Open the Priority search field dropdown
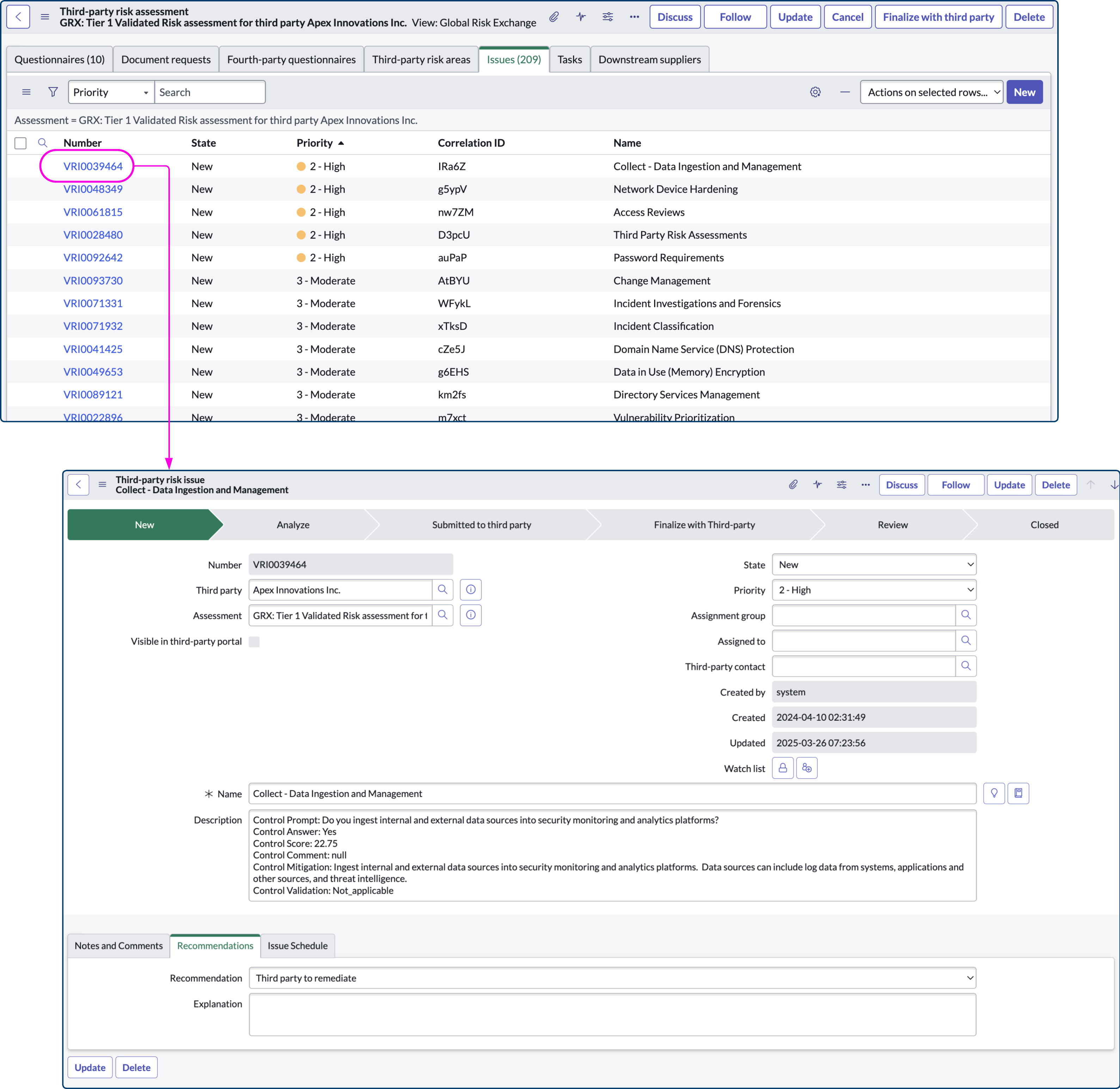The height and width of the screenshot is (1089, 1120). tap(112, 92)
